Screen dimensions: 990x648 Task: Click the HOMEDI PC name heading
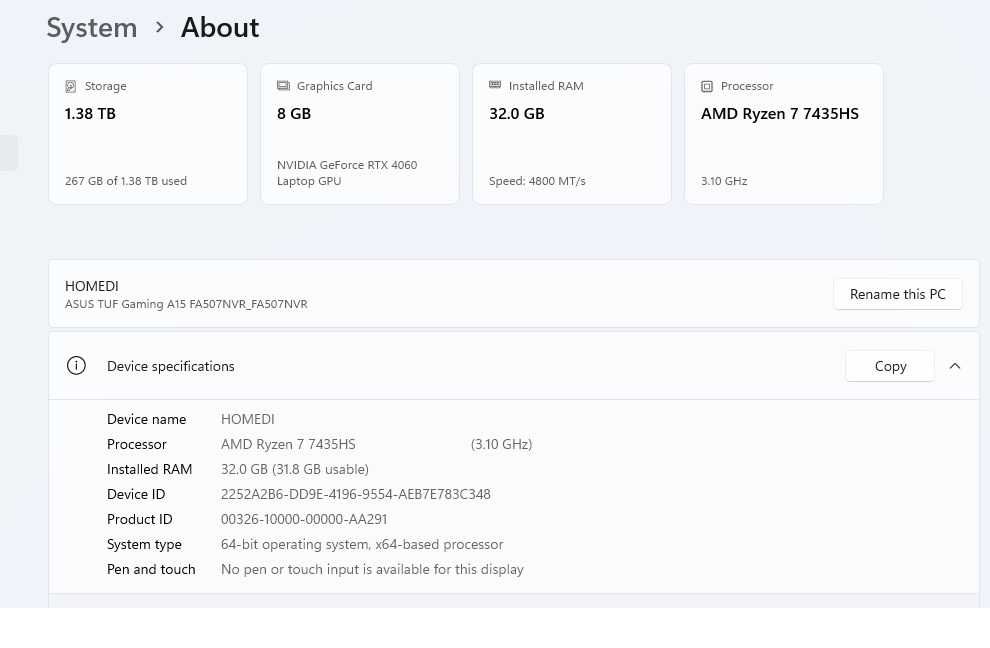[x=92, y=286]
